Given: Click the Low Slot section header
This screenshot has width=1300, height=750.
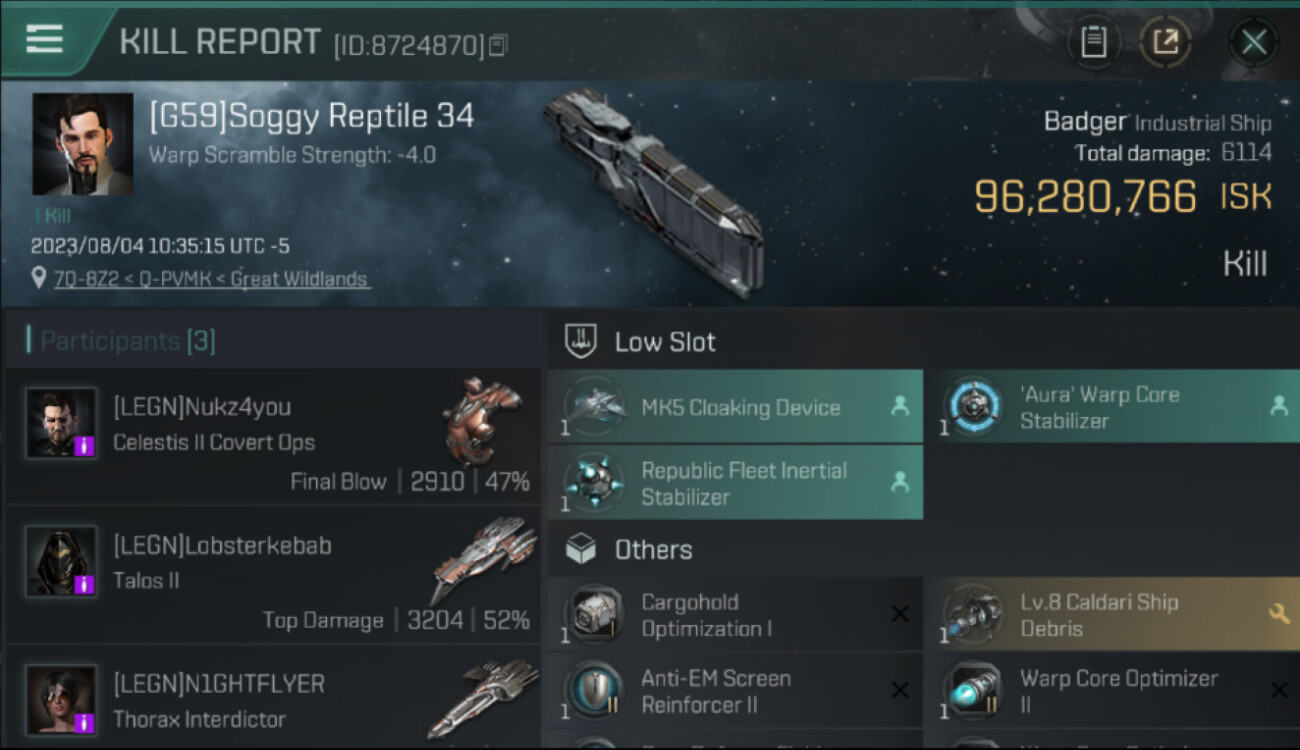Looking at the screenshot, I should pyautogui.click(x=665, y=342).
